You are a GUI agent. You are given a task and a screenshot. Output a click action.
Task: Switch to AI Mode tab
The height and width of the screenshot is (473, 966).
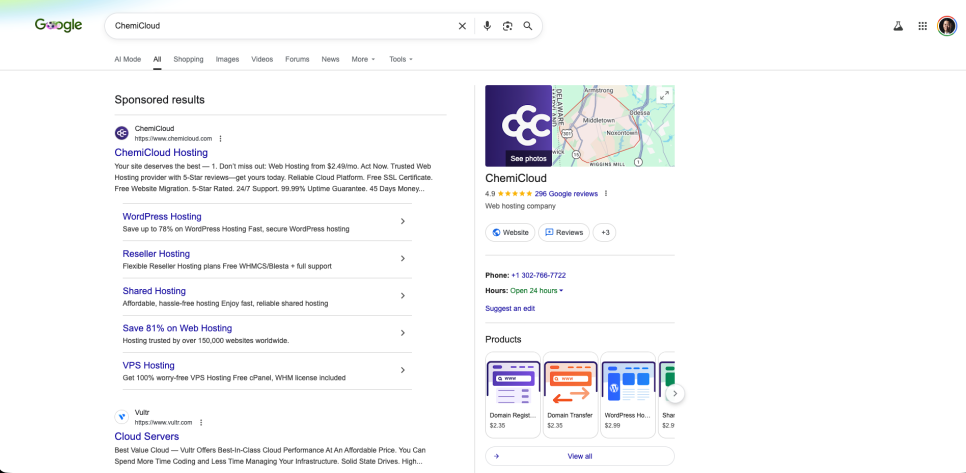128,59
